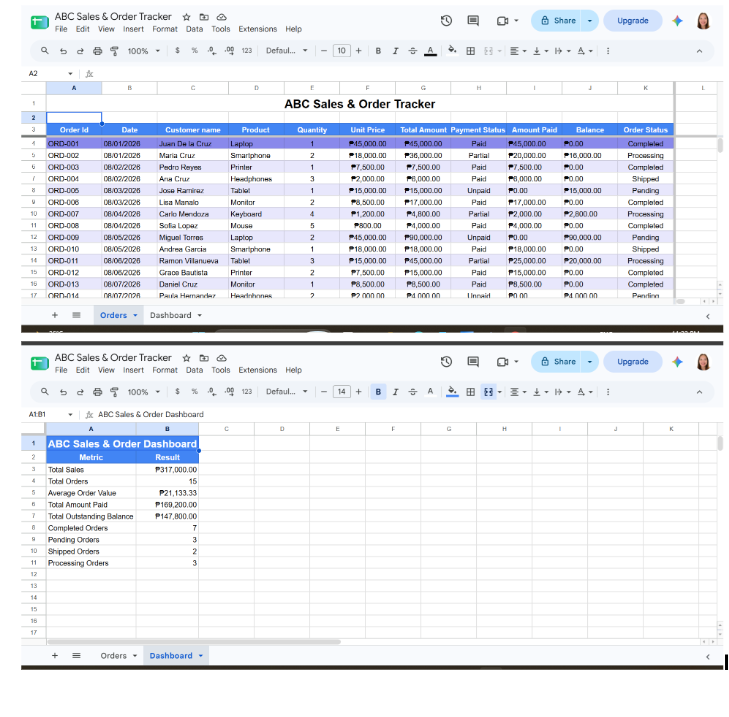Open File menu in the upper Orders window
Viewport: 729px width, 717px height.
click(61, 29)
